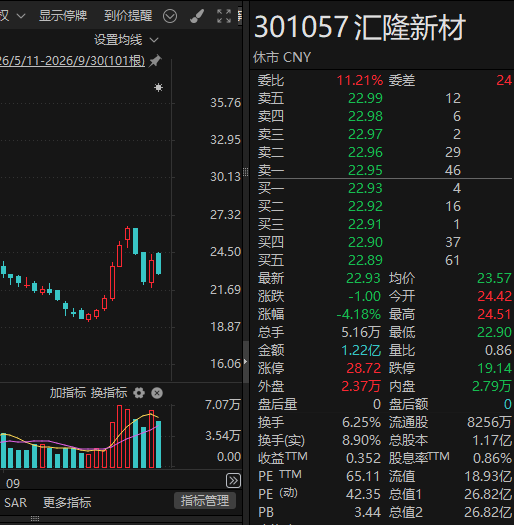
Task: Open the dropdown chevron at top-left toolbar
Action: pos(21,16)
